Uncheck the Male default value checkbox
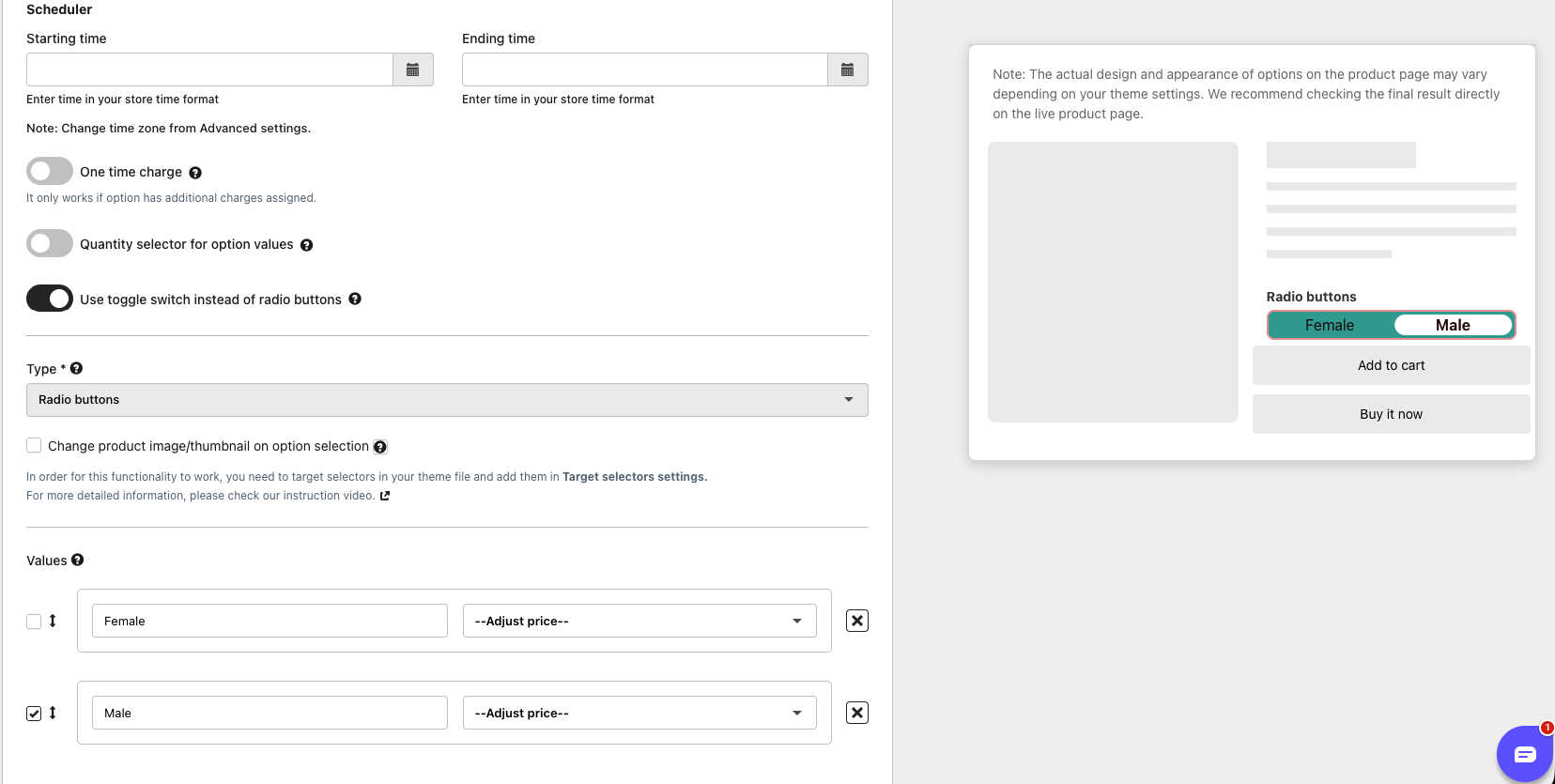The height and width of the screenshot is (784, 1555). 34,713
